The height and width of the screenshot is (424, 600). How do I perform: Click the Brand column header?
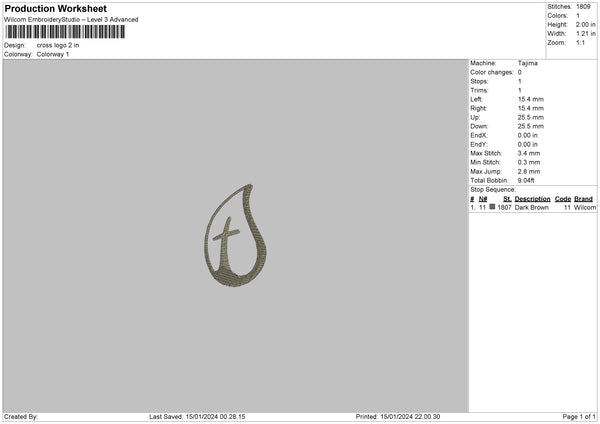pos(583,199)
